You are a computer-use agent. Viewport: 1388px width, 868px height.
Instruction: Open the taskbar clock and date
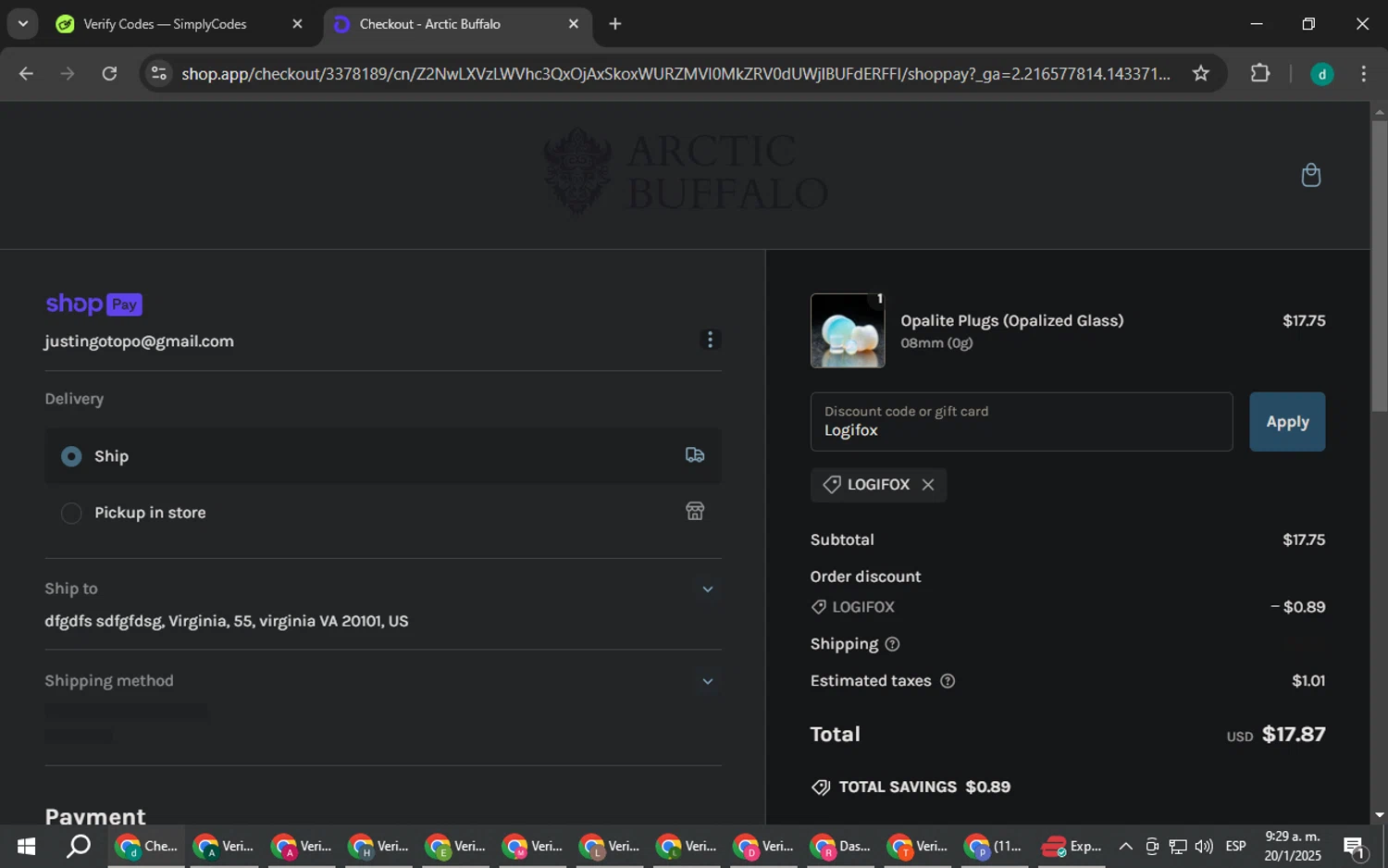point(1293,846)
